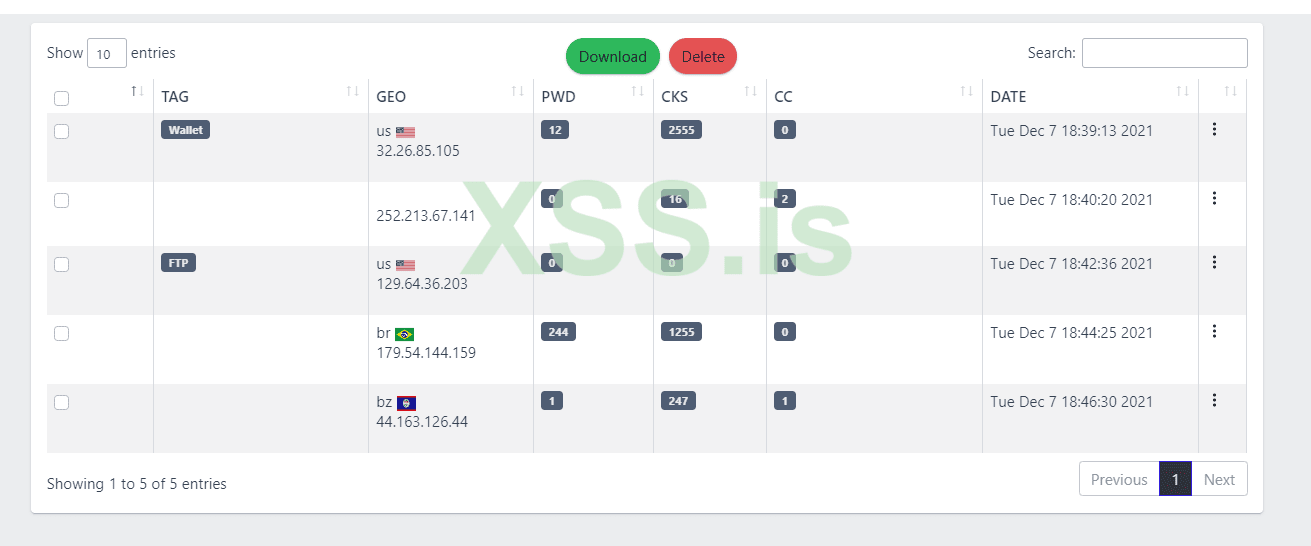Select the checkbox for the 179.54.144.159 row
The height and width of the screenshot is (546, 1311).
[x=61, y=333]
